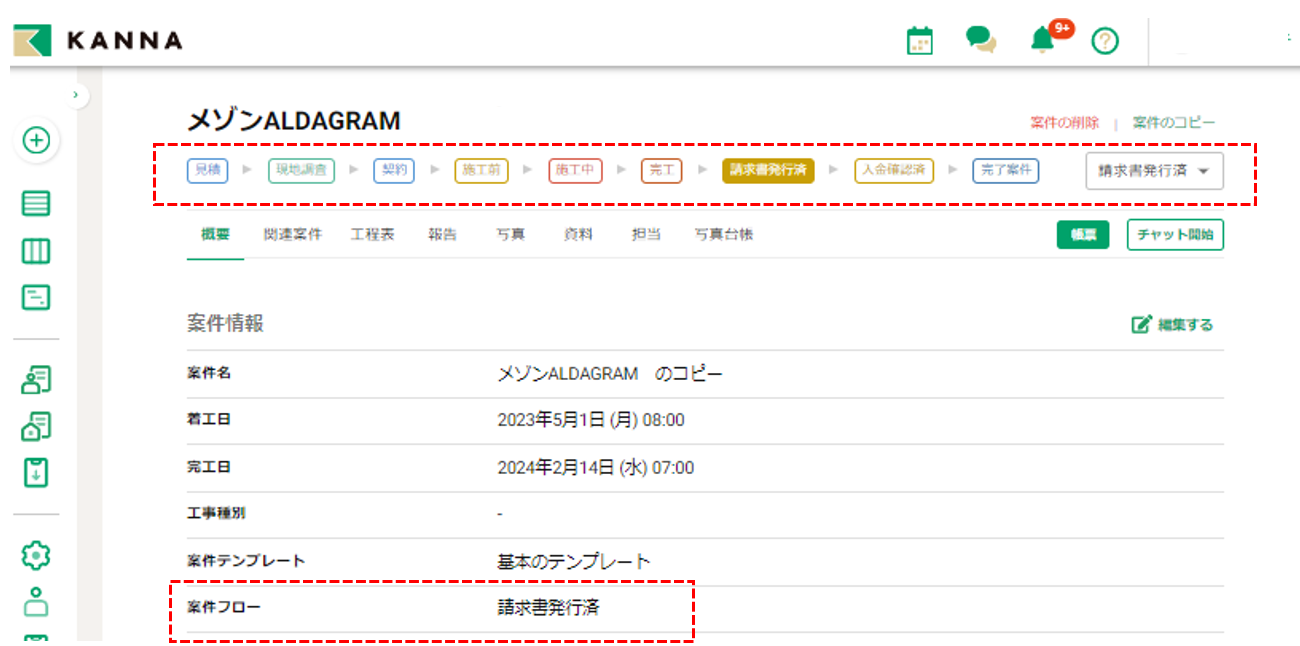Click the KANNA logo
This screenshot has height=646, width=1300.
click(x=98, y=40)
